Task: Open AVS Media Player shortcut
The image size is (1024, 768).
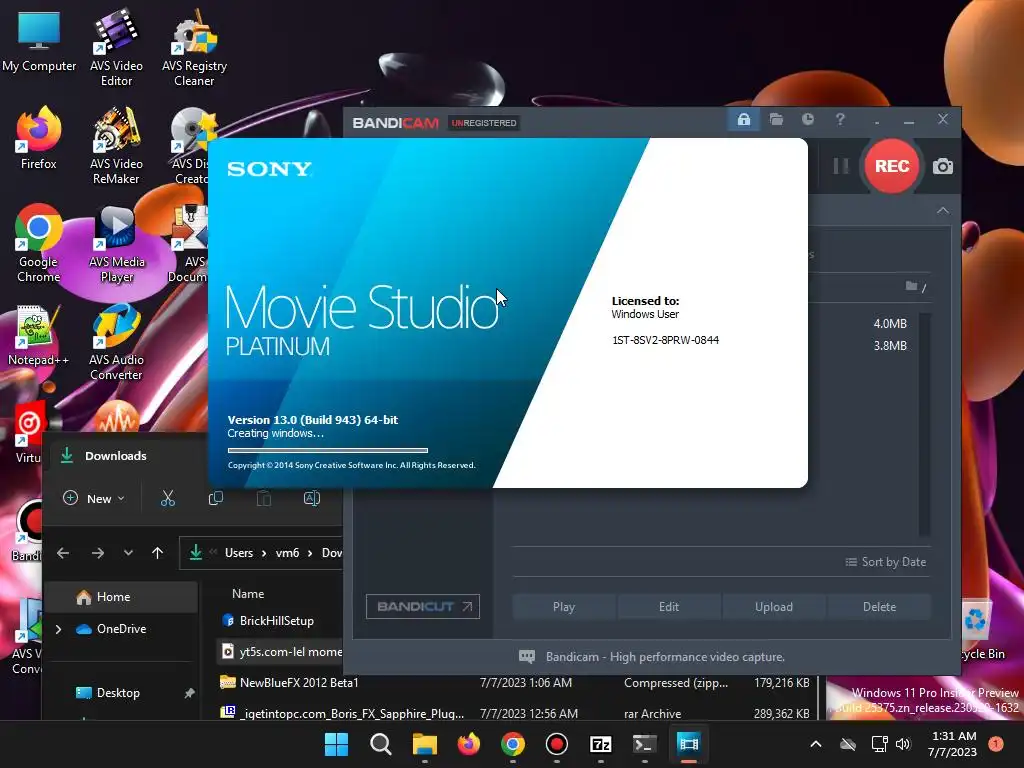Action: 116,244
